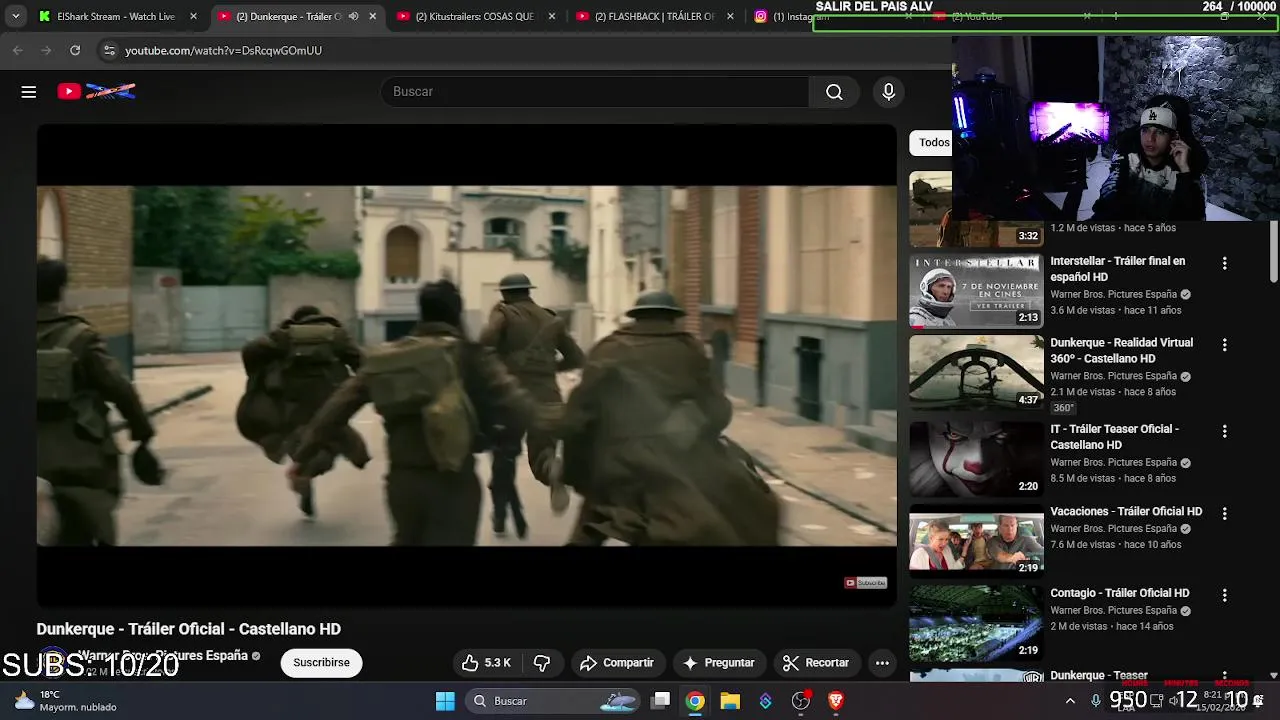Open the Interstellar trailer thumbnail
The width and height of the screenshot is (1280, 720).
[x=976, y=291]
